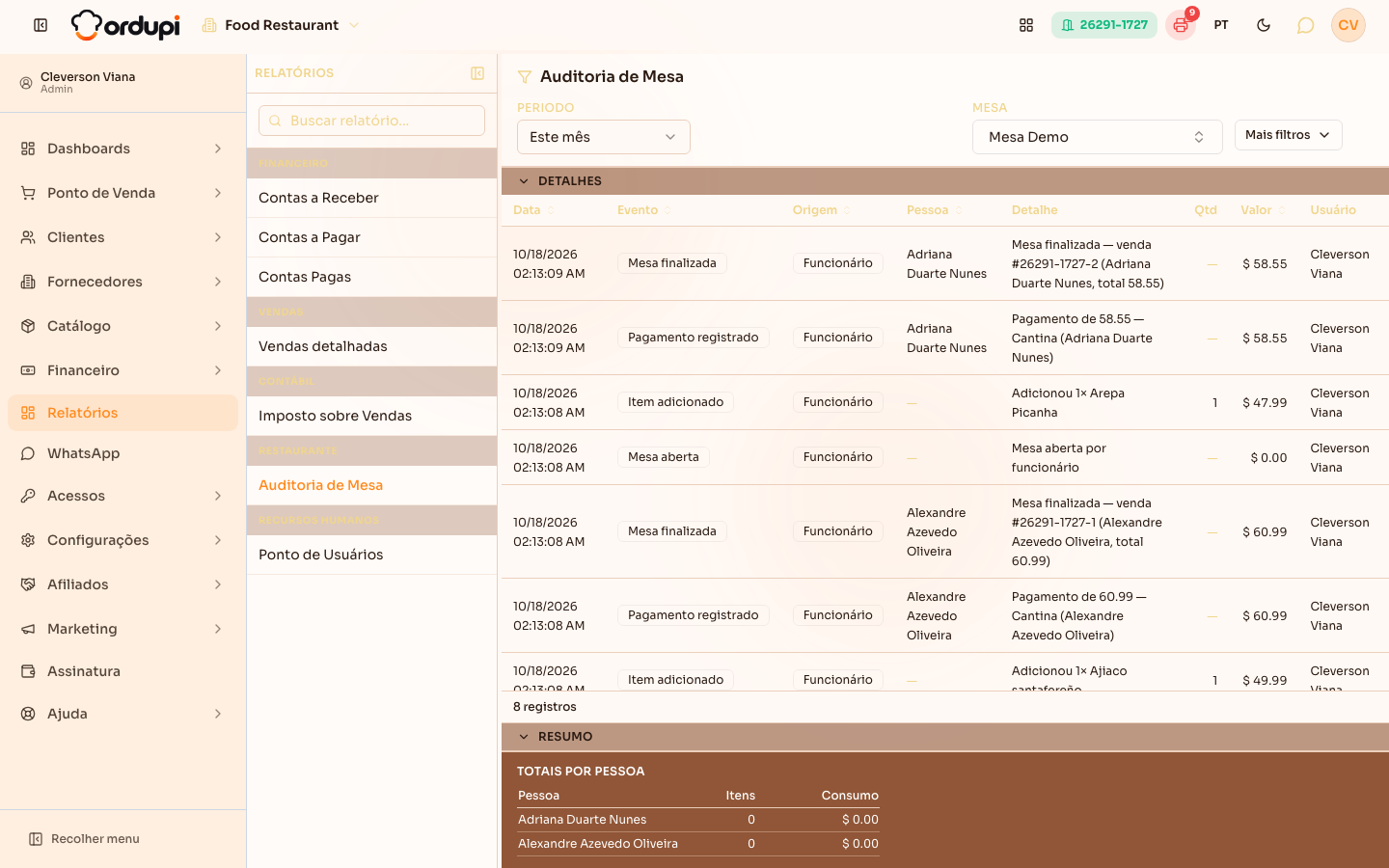Screen dimensions: 1389x868
Task: Open the CV user avatar menu
Action: pyautogui.click(x=1348, y=25)
